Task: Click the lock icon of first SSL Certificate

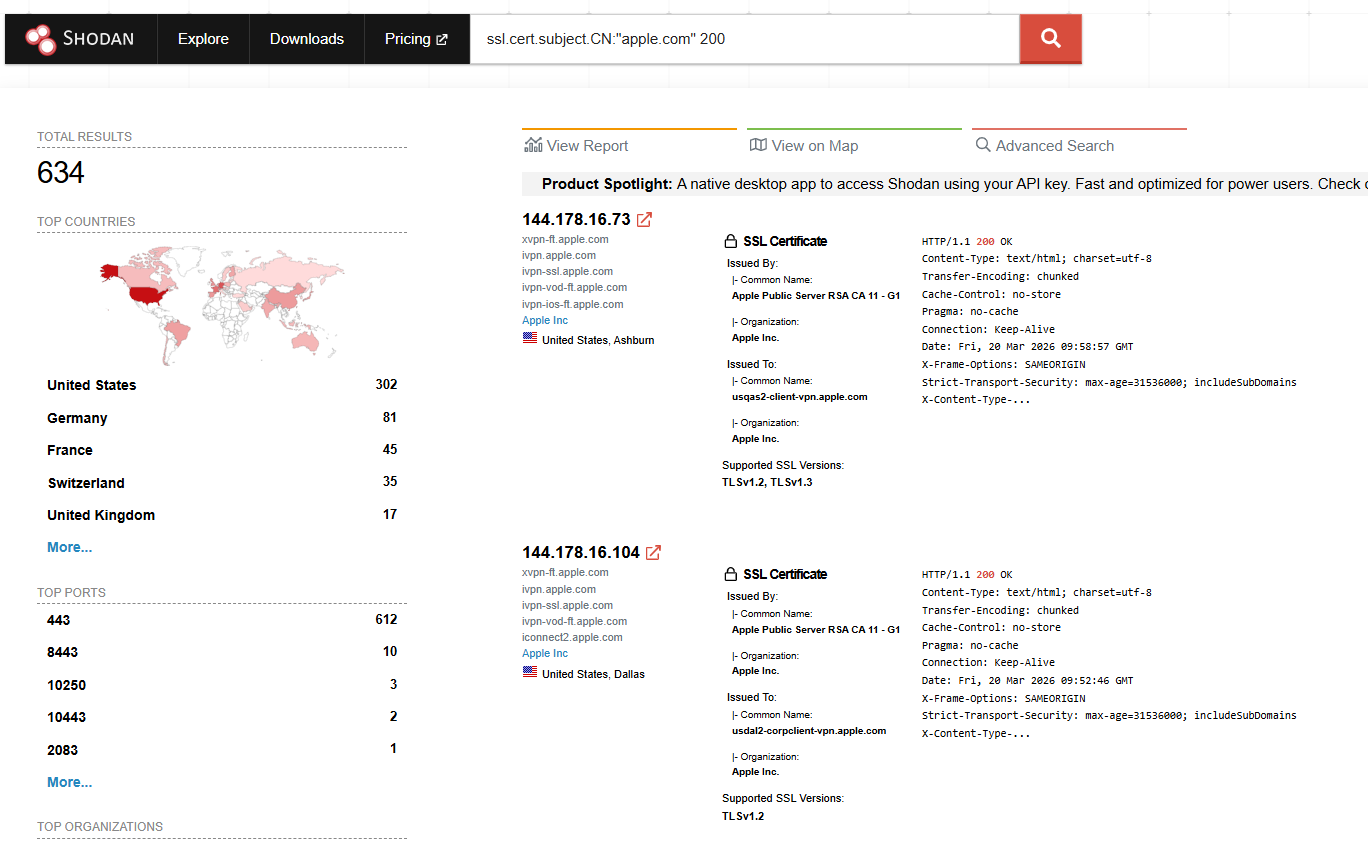Action: 730,241
